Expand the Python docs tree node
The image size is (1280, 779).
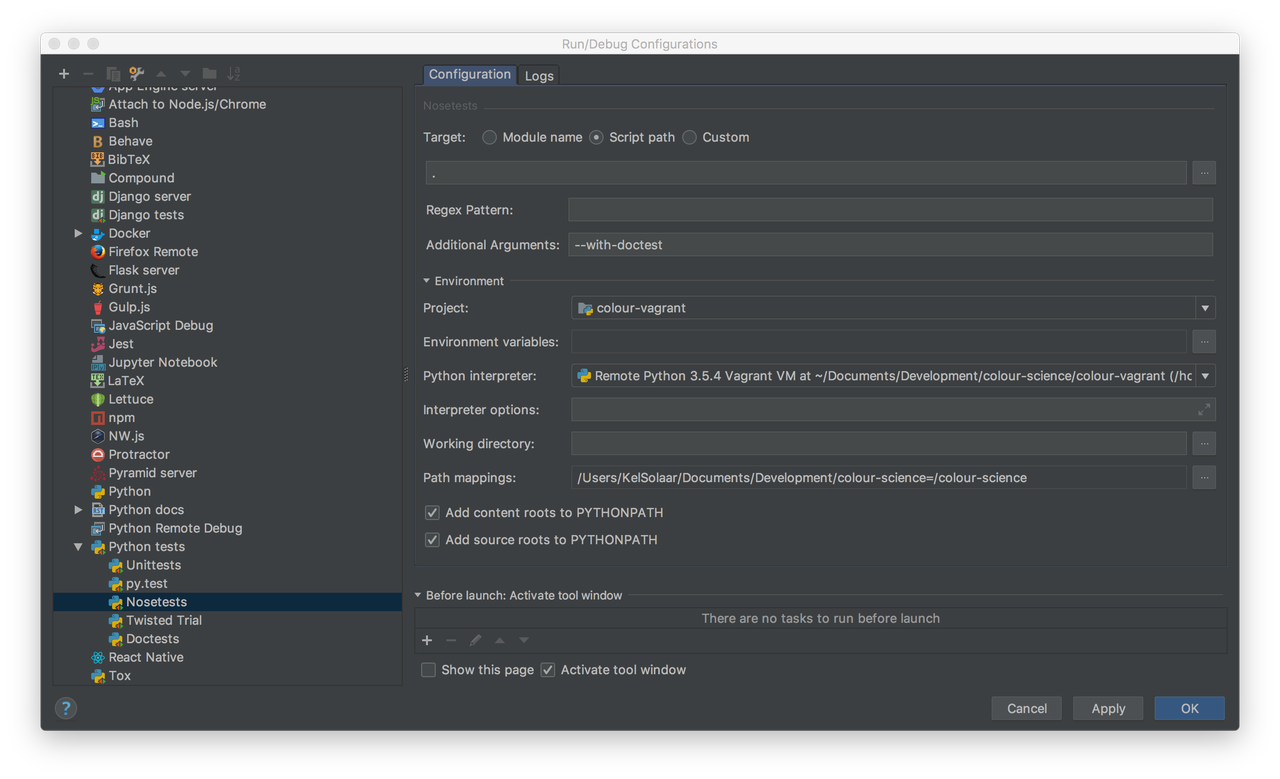(x=78, y=510)
